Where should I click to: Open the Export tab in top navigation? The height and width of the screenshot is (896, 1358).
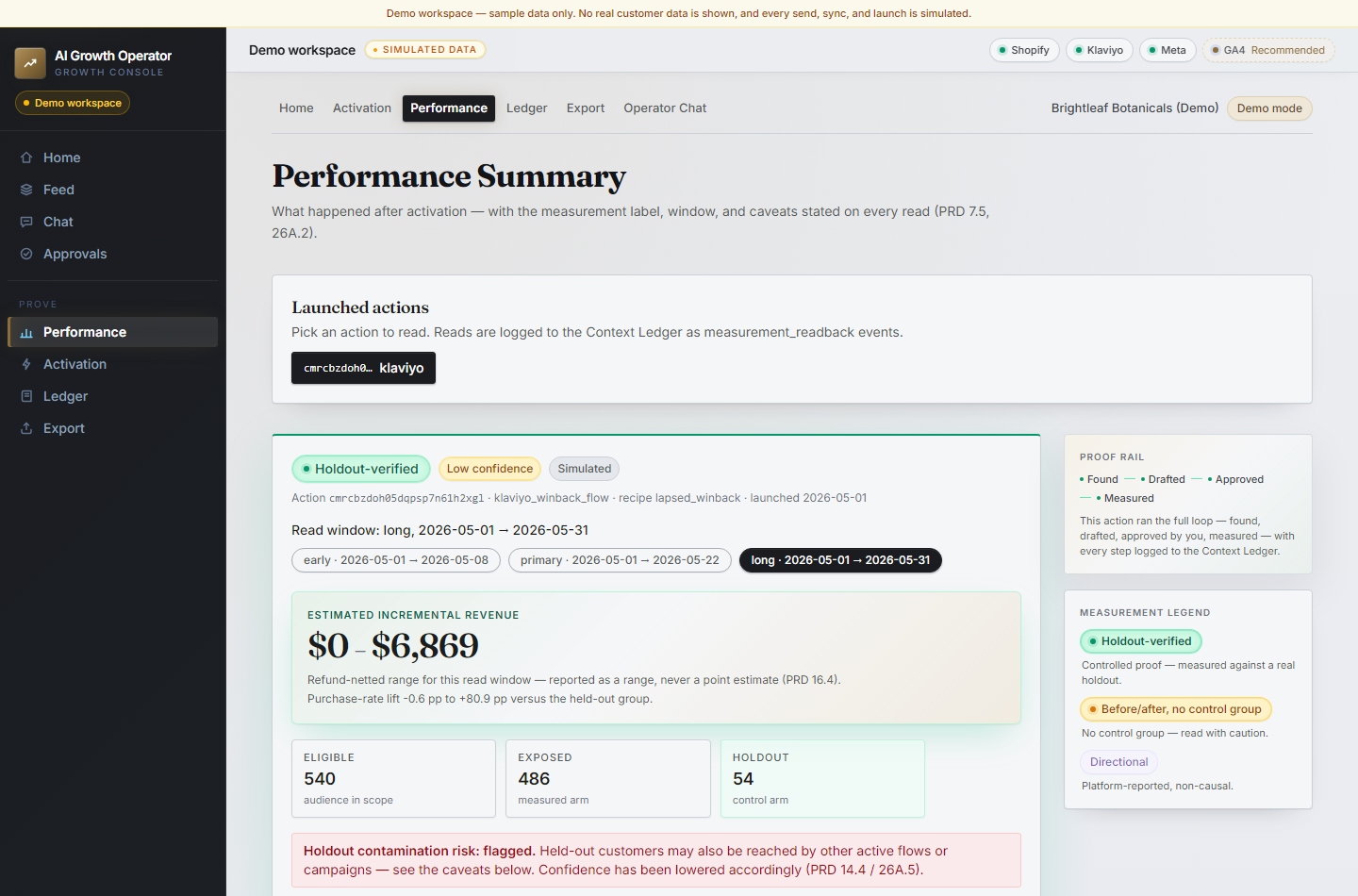pyautogui.click(x=586, y=108)
